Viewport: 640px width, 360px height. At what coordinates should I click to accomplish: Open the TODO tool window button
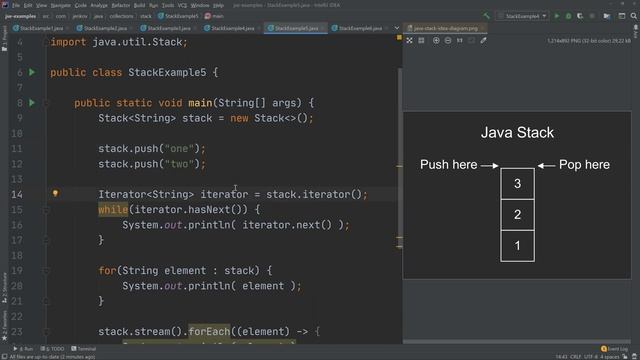53,349
